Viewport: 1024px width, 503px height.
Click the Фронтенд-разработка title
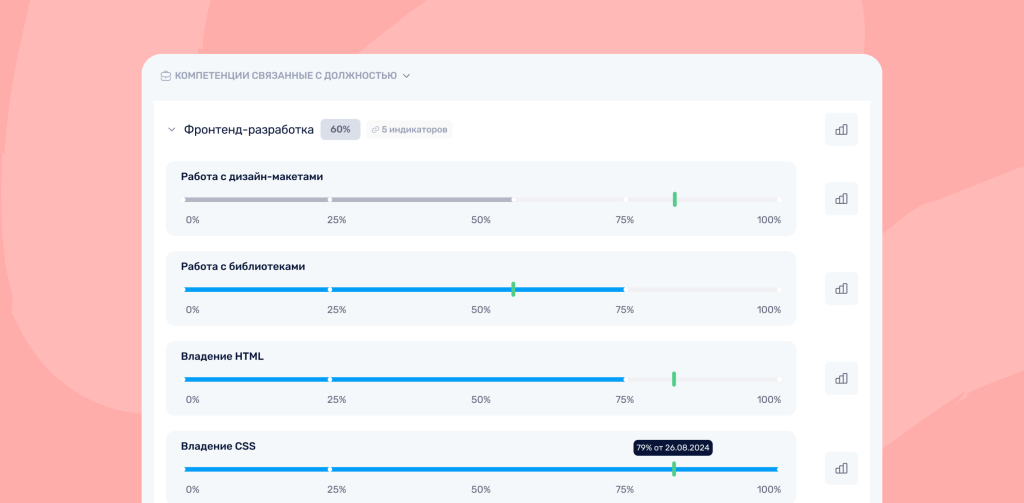point(249,129)
